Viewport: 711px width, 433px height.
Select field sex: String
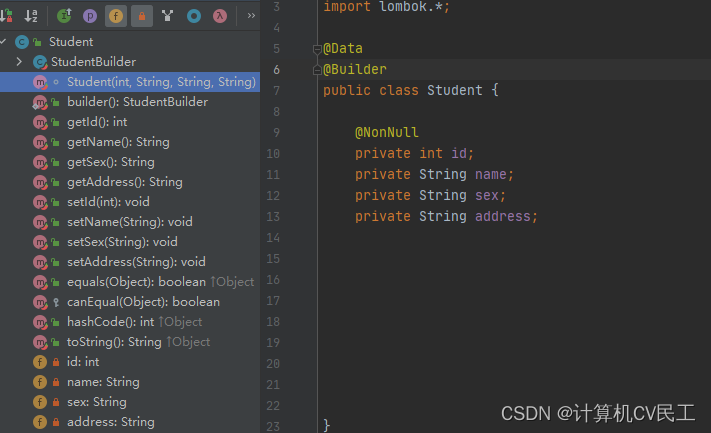tap(97, 402)
